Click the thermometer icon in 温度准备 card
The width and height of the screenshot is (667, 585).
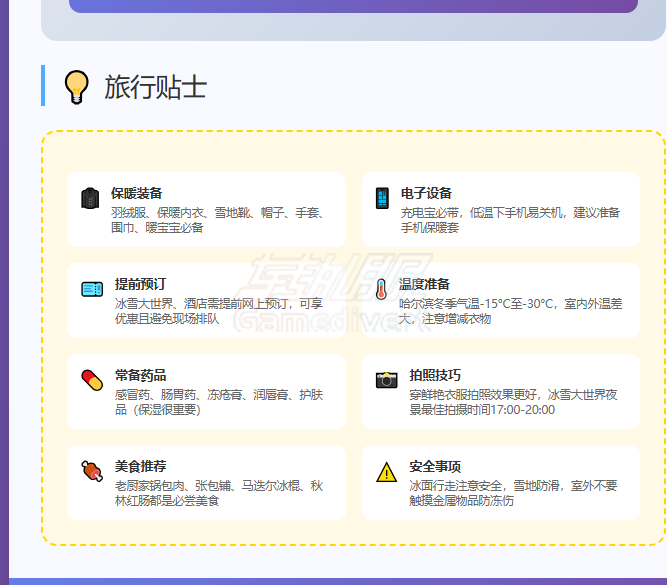tap(381, 289)
